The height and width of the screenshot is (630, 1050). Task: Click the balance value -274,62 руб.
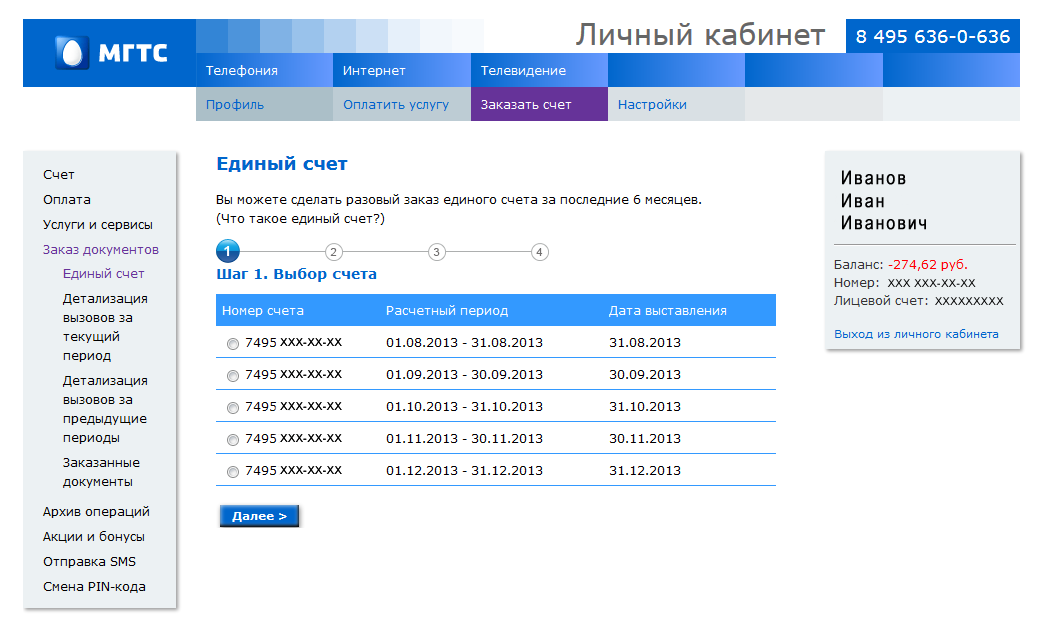click(928, 264)
